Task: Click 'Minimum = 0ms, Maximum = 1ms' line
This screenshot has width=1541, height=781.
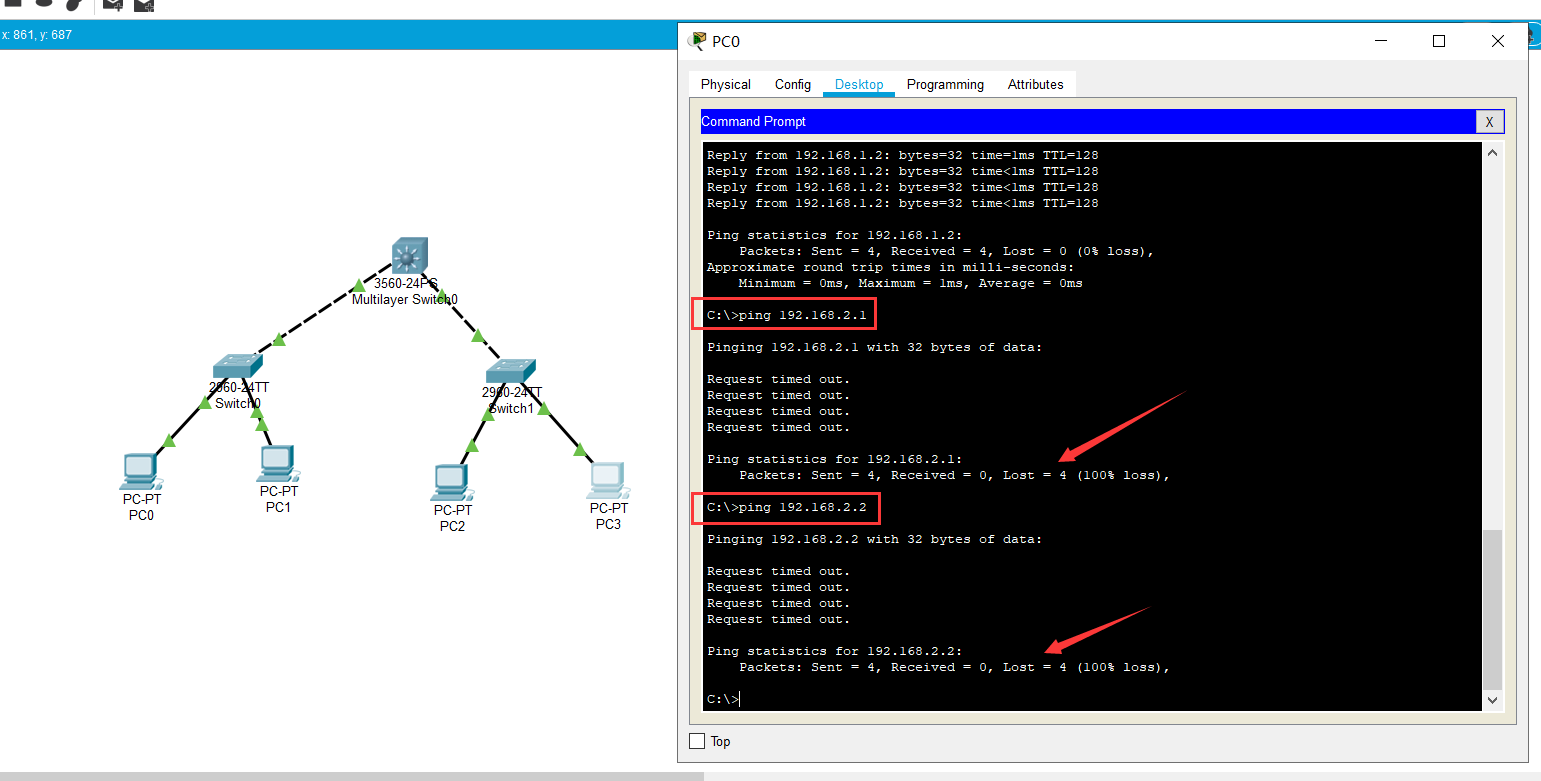Action: pos(910,283)
